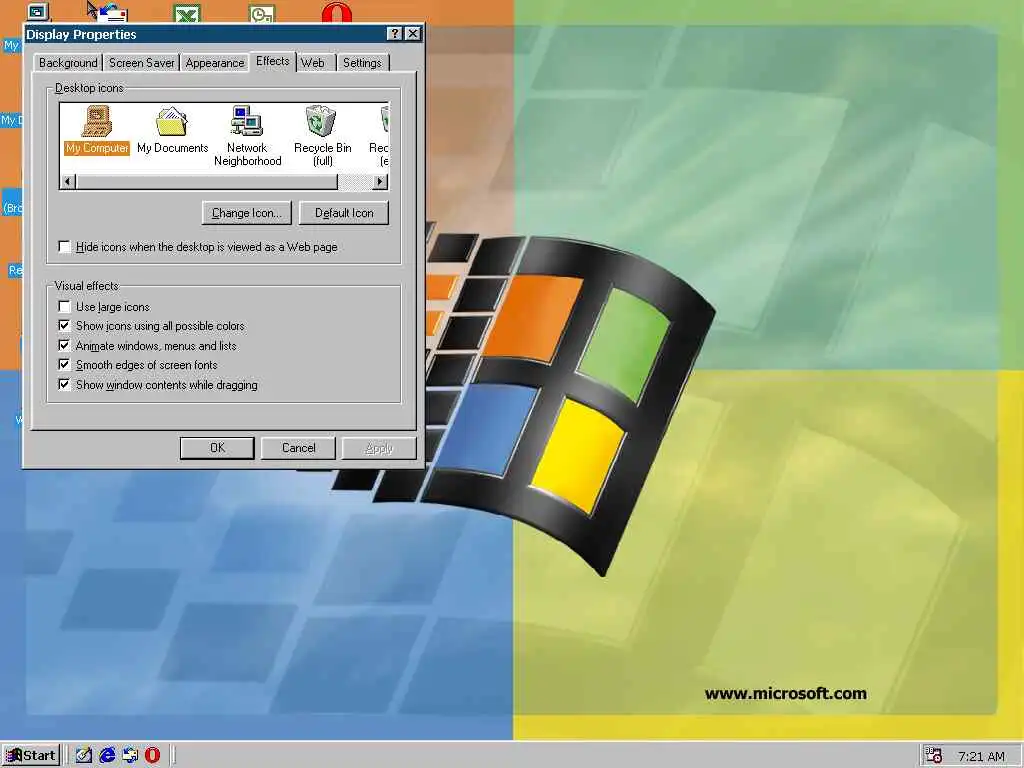Select the Recycle Bin (full) icon

(322, 136)
